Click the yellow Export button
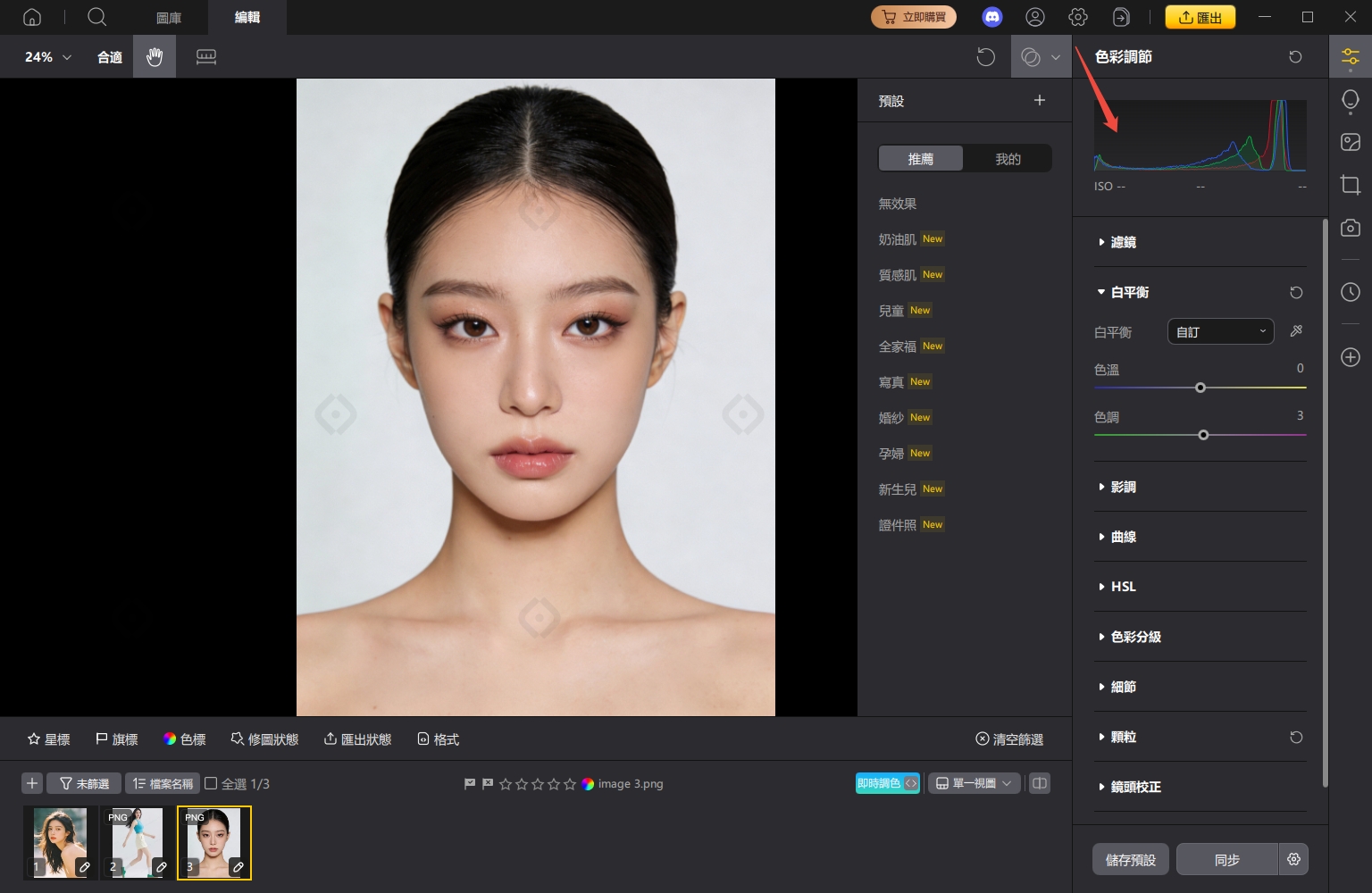The height and width of the screenshot is (893, 1372). 1200,17
